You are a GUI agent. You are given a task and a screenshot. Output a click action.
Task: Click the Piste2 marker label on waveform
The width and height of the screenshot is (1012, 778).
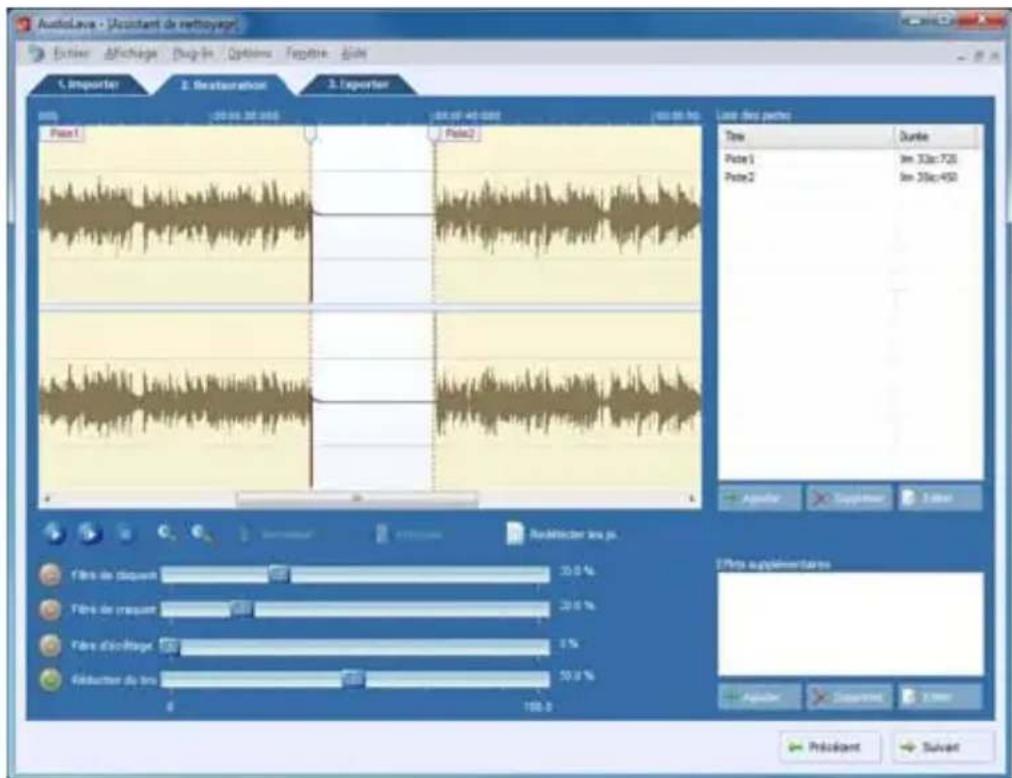pos(459,134)
